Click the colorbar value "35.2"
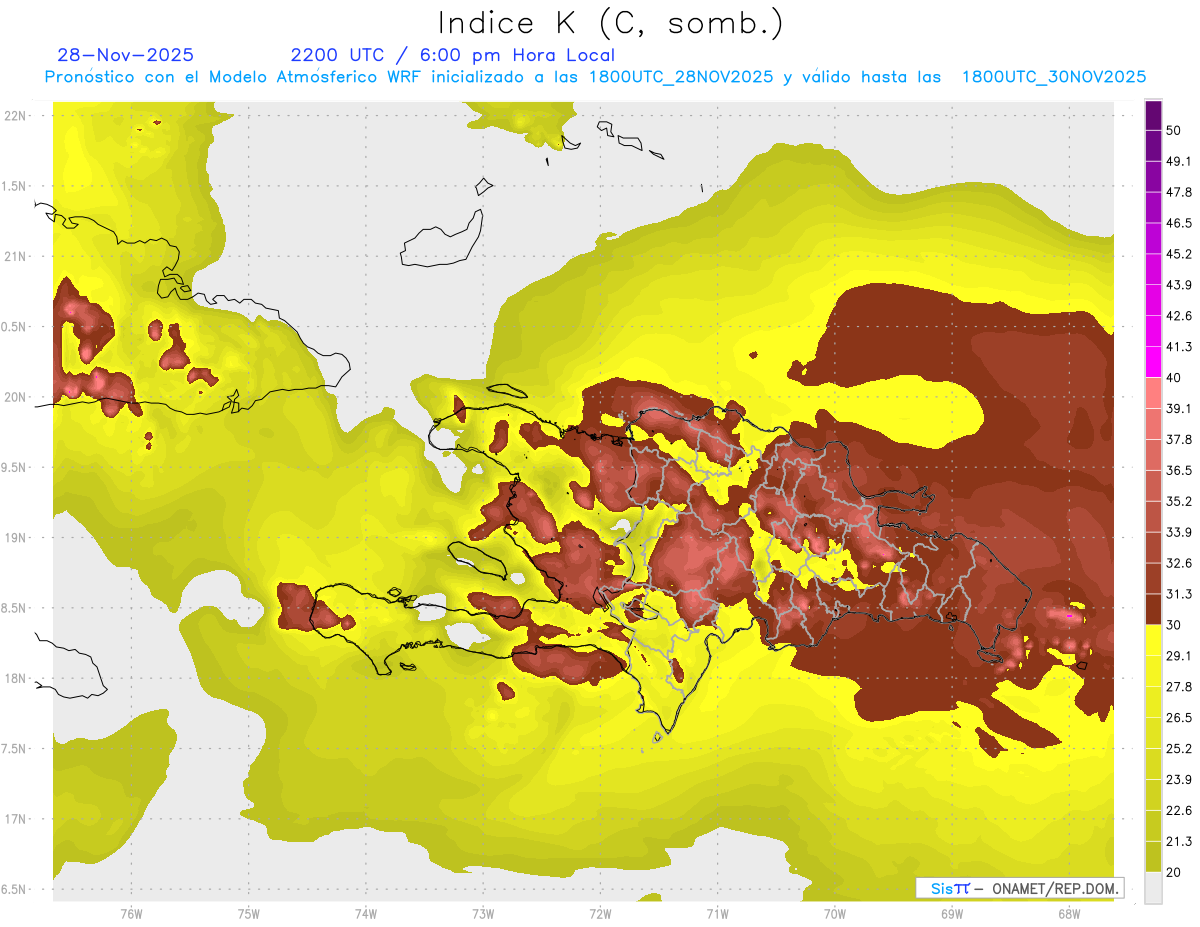 1179,501
